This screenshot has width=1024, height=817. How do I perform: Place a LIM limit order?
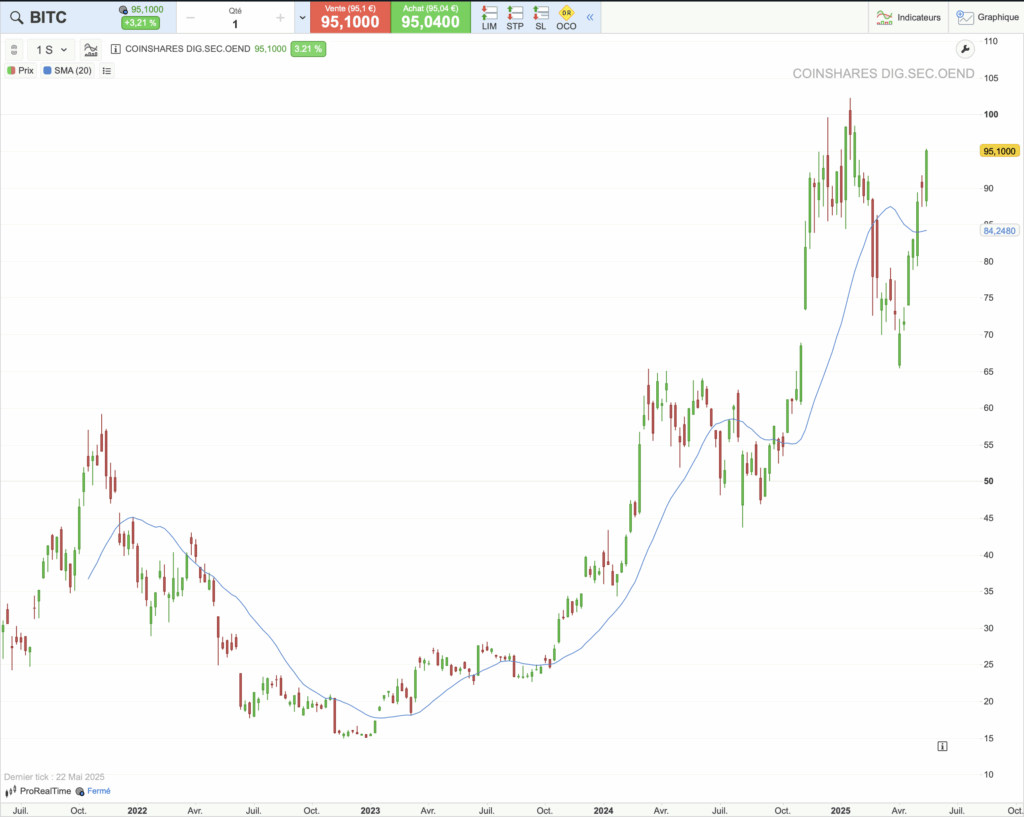pyautogui.click(x=489, y=18)
